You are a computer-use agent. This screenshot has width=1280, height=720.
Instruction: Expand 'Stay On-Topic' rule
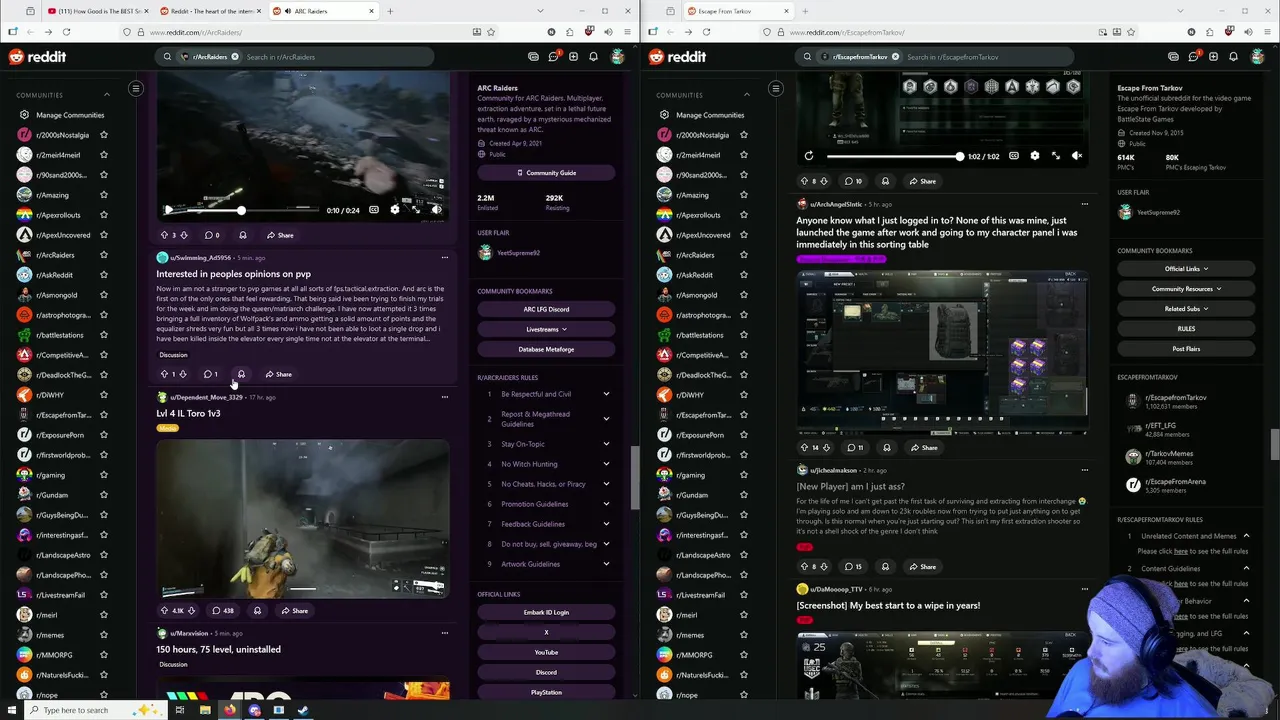(x=606, y=444)
